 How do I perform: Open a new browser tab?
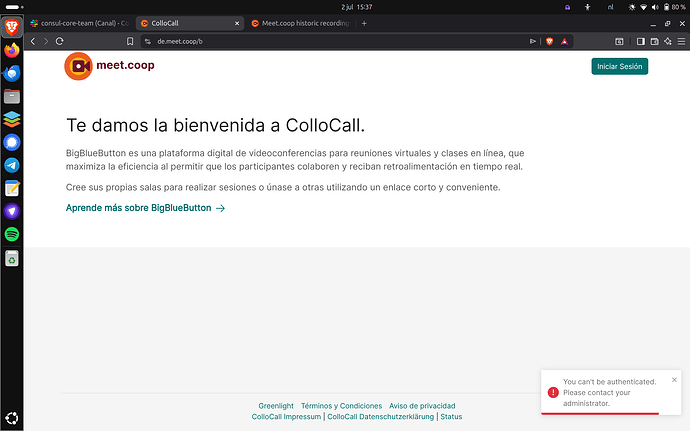coord(364,23)
